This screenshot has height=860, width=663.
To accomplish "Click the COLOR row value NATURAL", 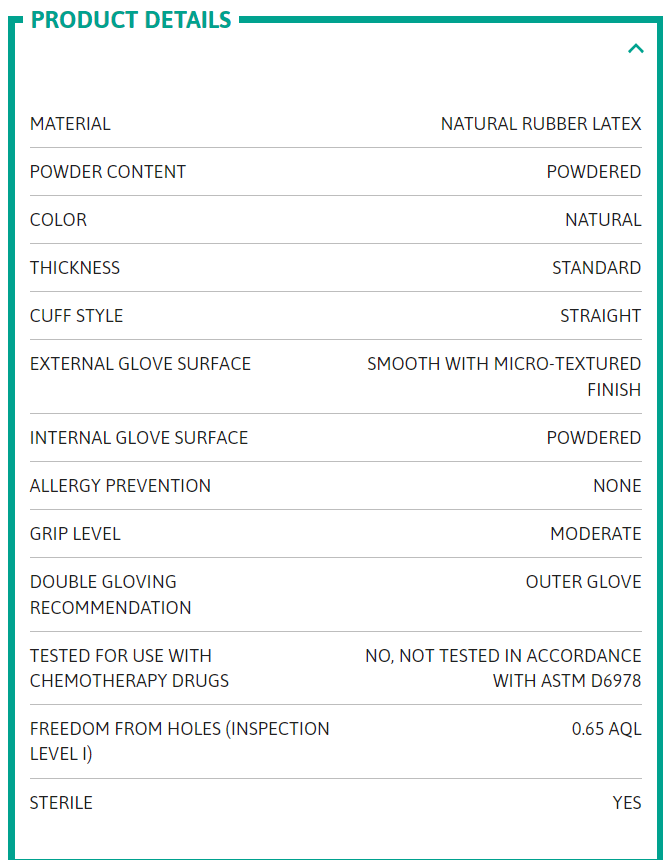I will point(603,220).
